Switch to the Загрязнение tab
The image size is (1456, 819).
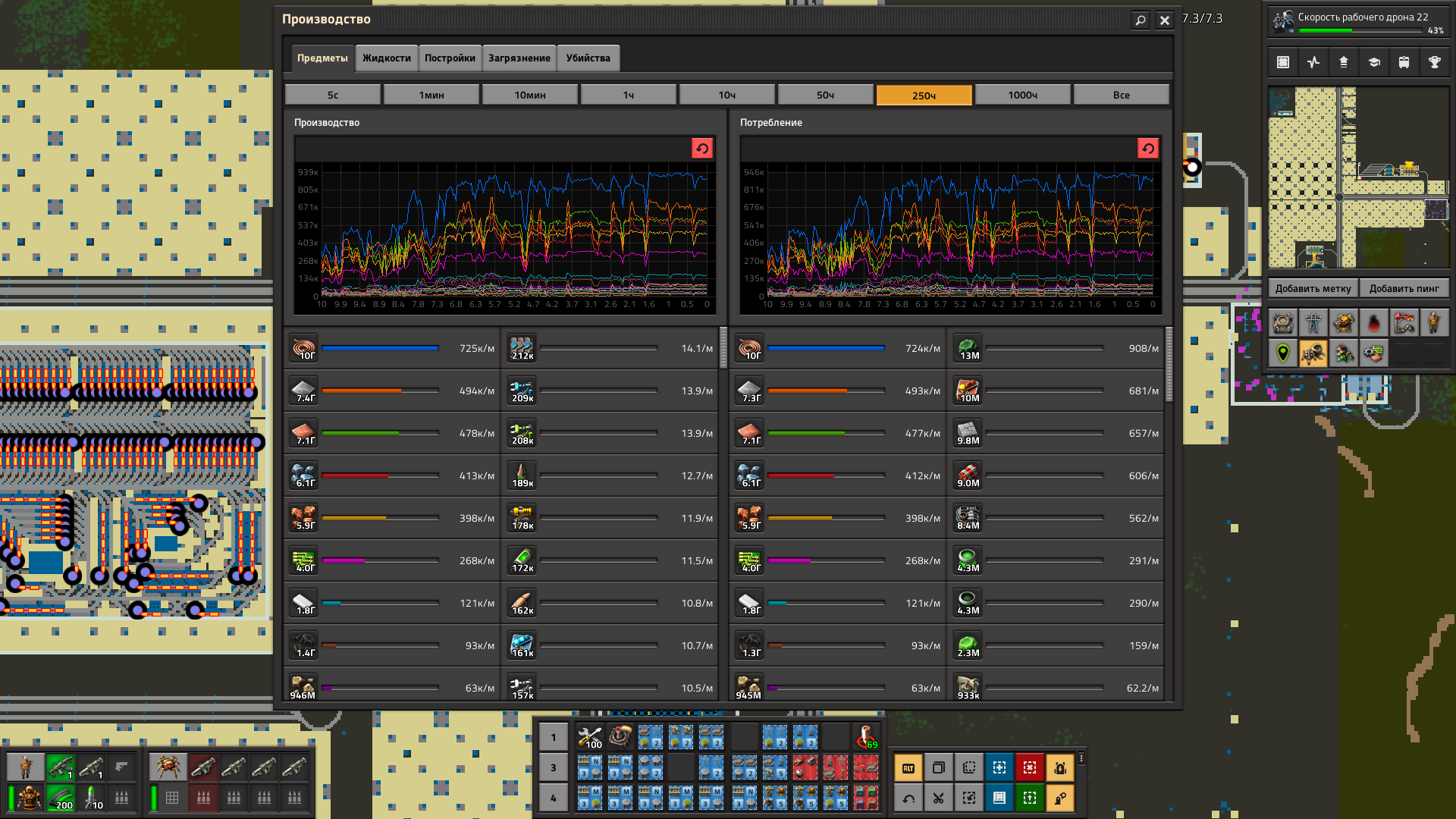[x=519, y=58]
